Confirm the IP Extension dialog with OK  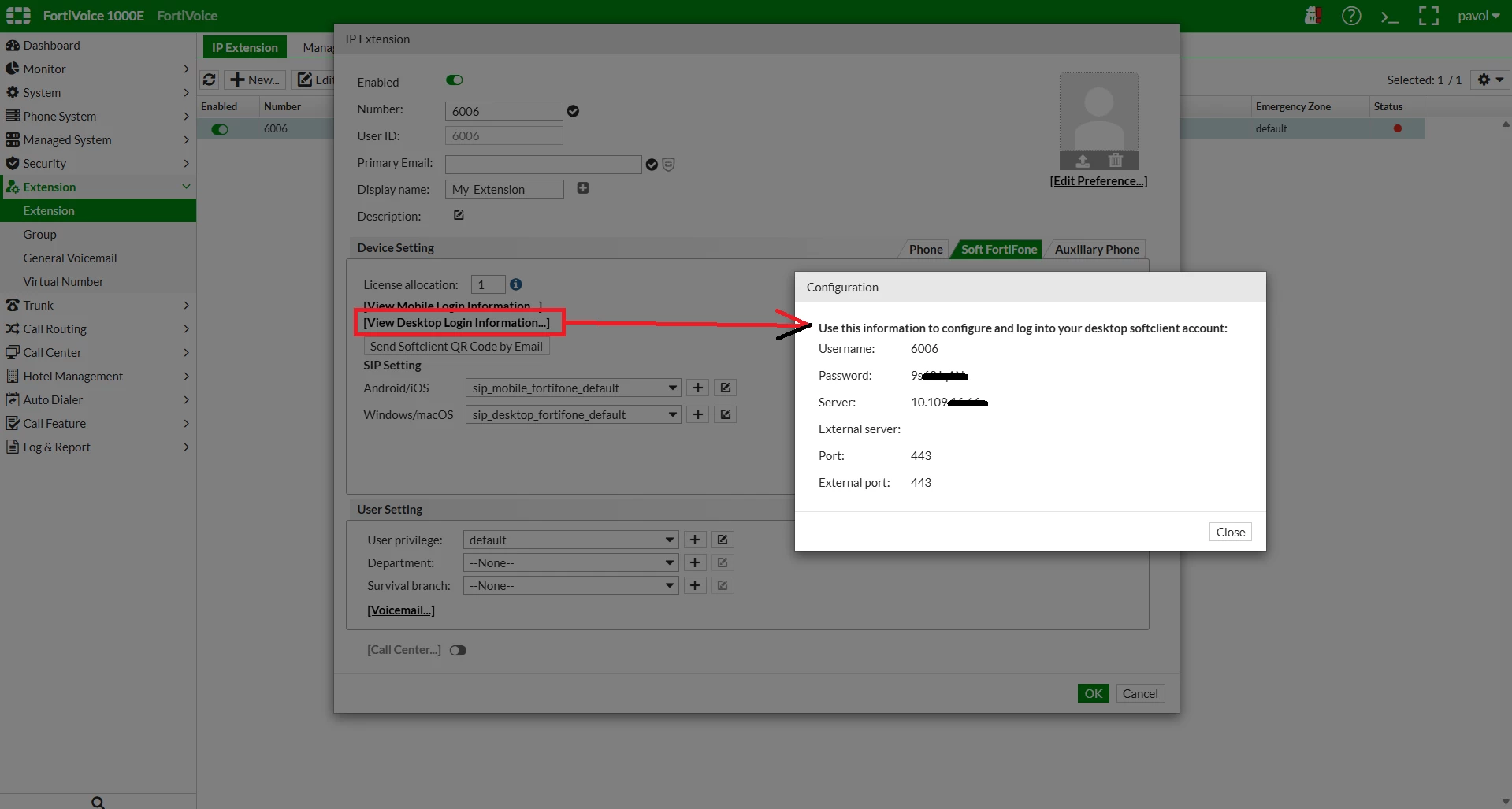click(1094, 693)
